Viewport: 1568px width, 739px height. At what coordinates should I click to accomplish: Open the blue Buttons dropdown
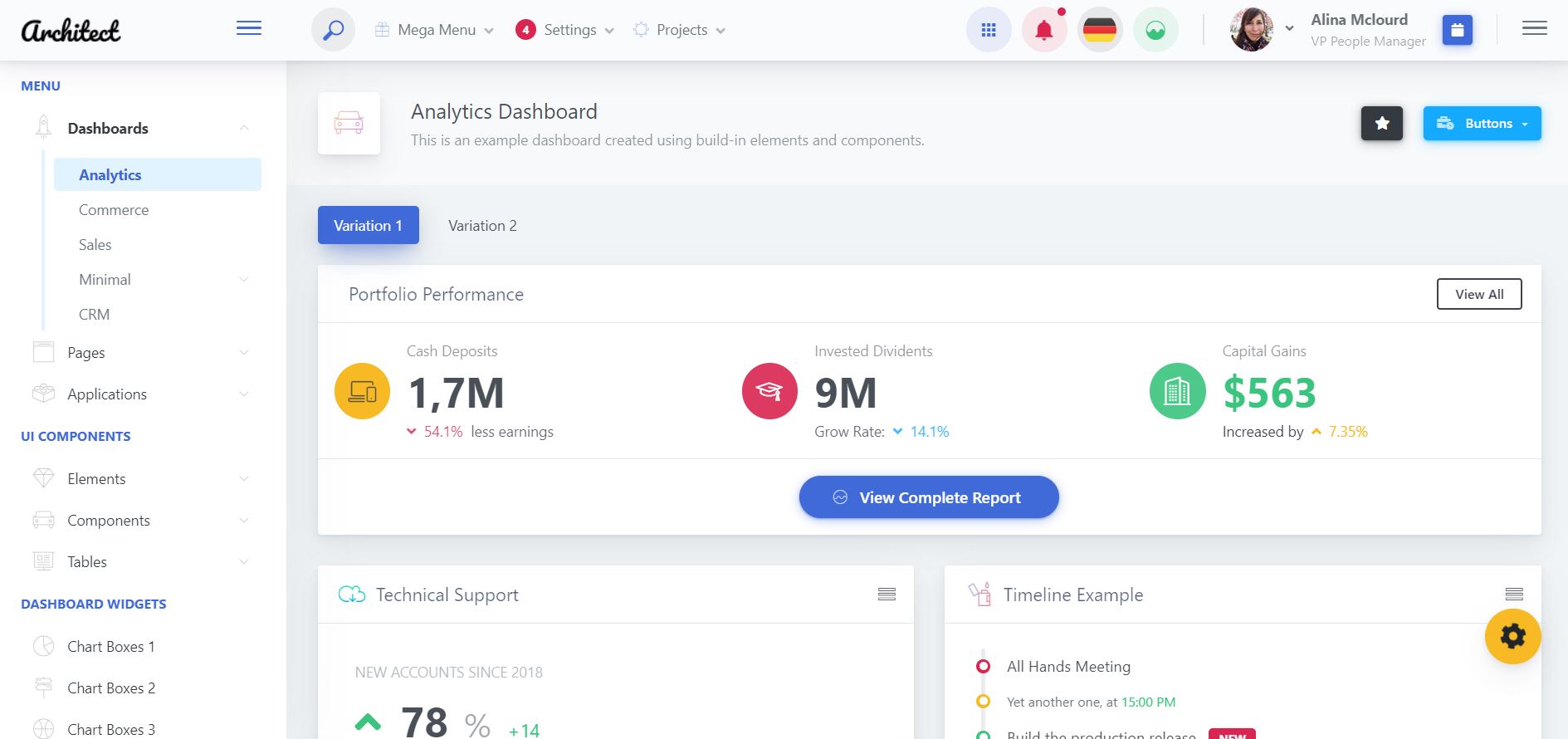pyautogui.click(x=1482, y=124)
